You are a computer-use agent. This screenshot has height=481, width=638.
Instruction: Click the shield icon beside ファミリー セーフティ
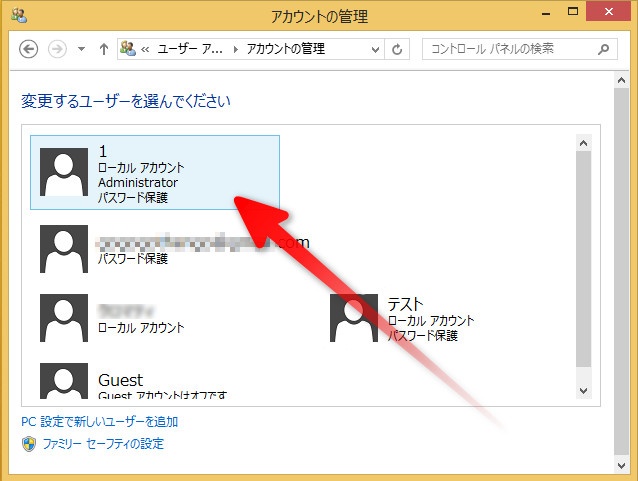29,444
